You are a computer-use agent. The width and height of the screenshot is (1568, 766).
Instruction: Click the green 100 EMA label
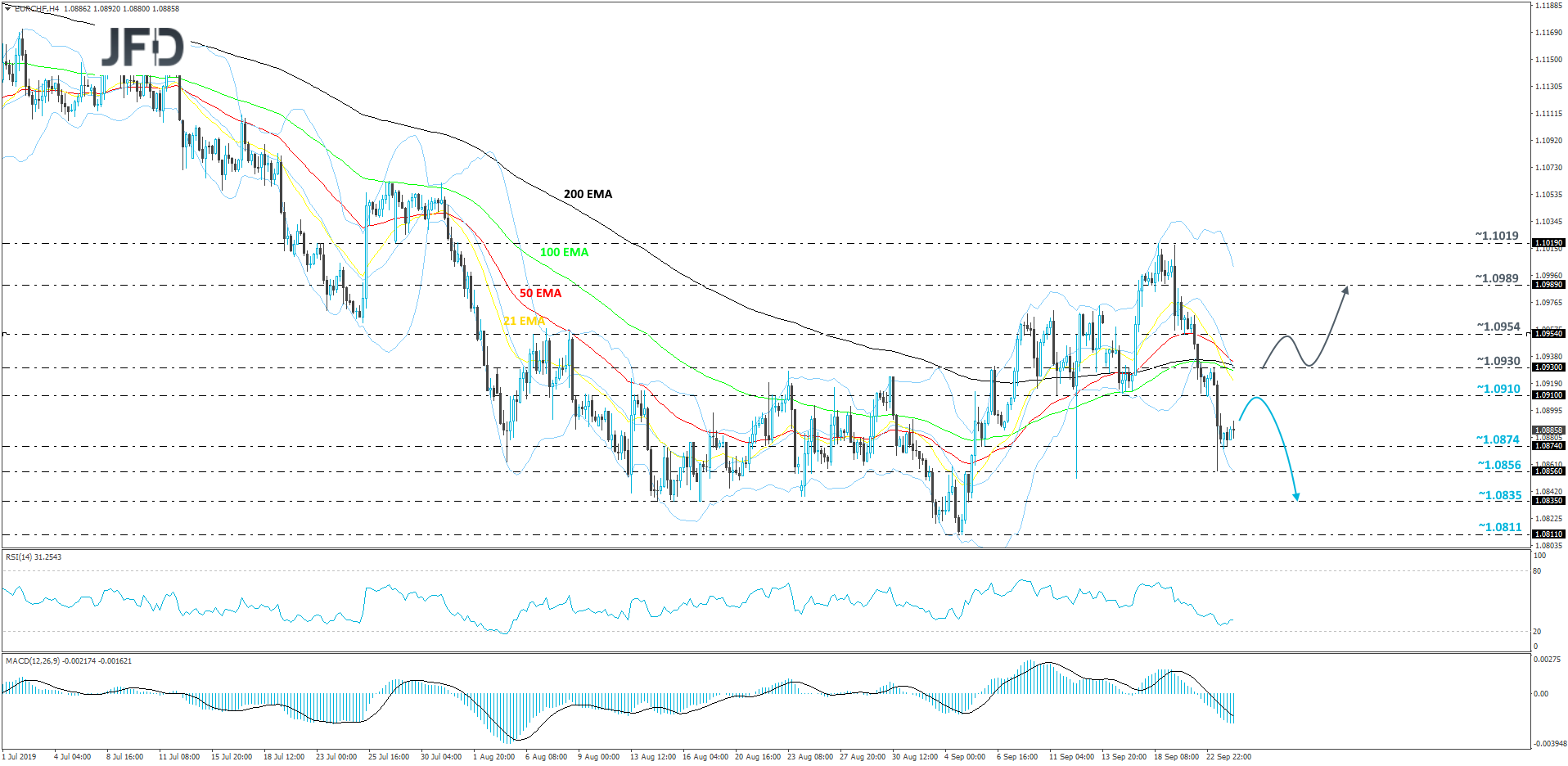[x=564, y=252]
